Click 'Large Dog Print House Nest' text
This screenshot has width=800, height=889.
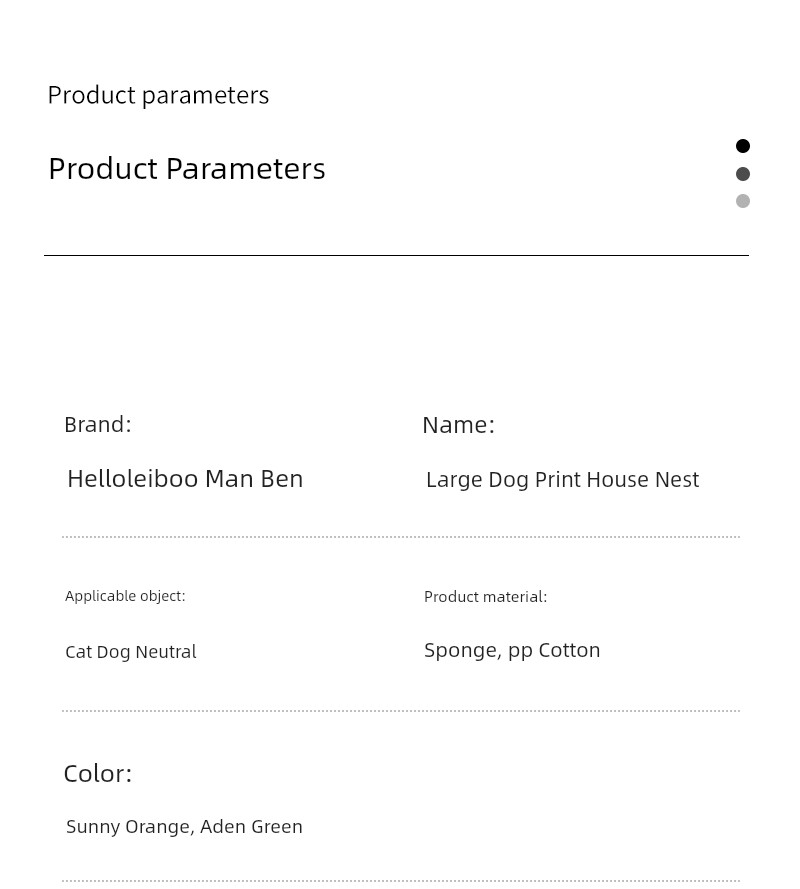[x=562, y=480]
